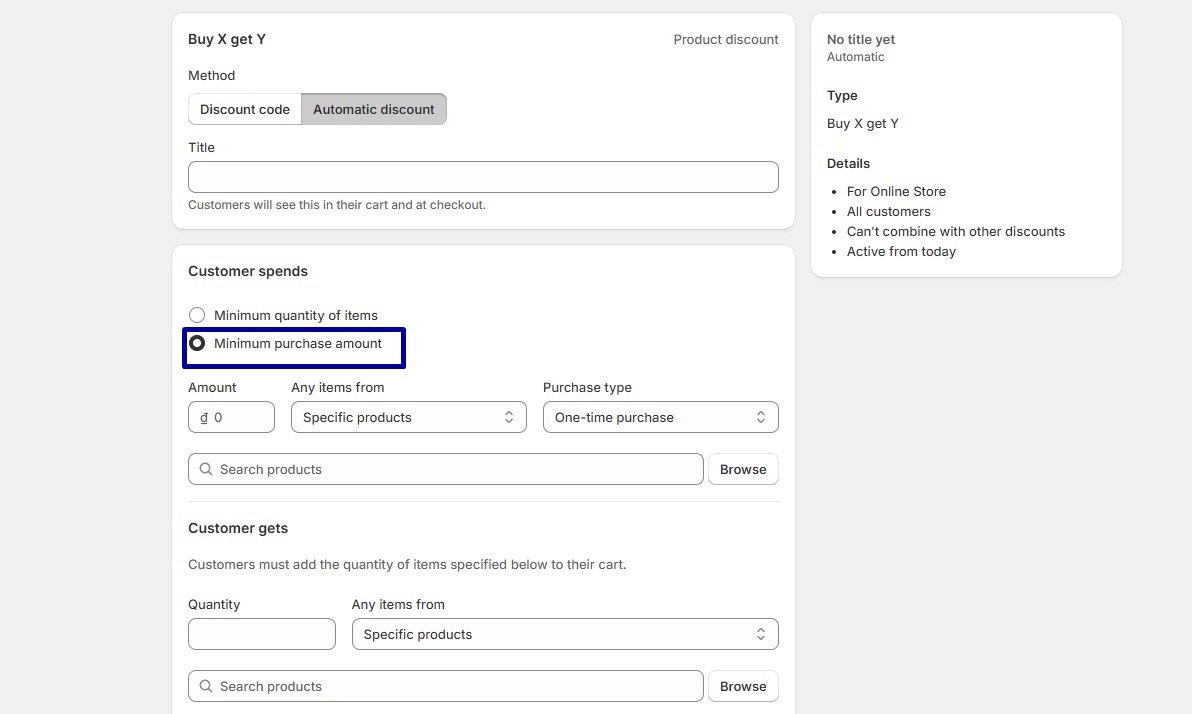Click the Title input field
Image resolution: width=1192 pixels, height=714 pixels.
point(483,177)
